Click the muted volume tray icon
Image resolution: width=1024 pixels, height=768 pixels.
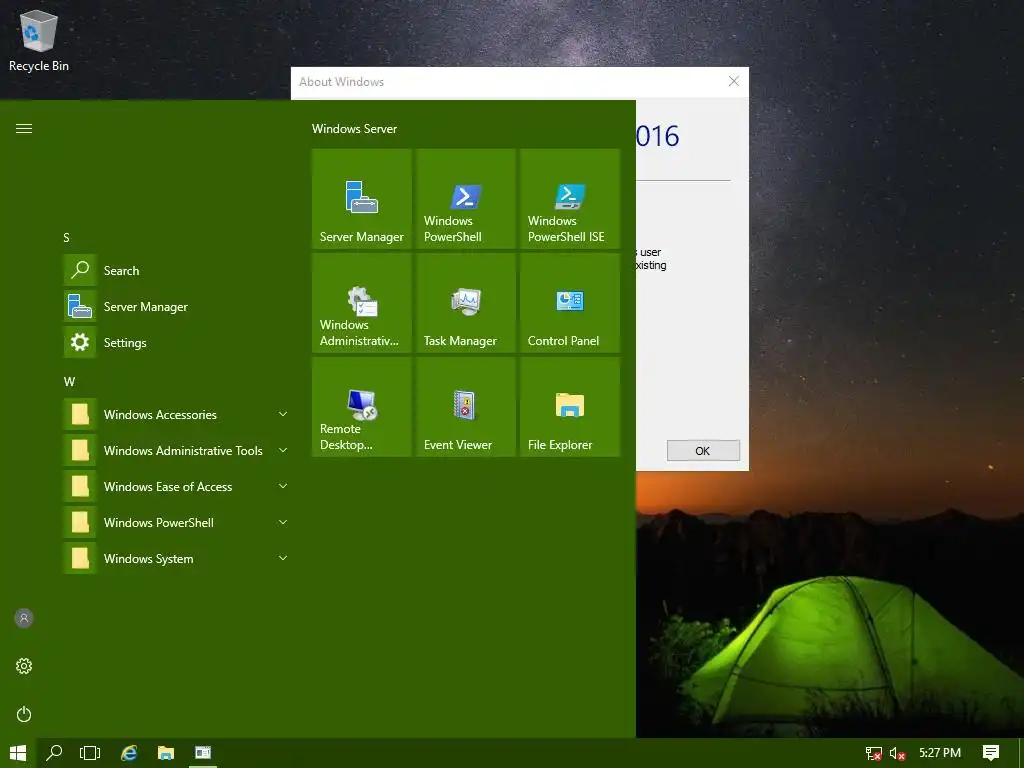(x=897, y=753)
